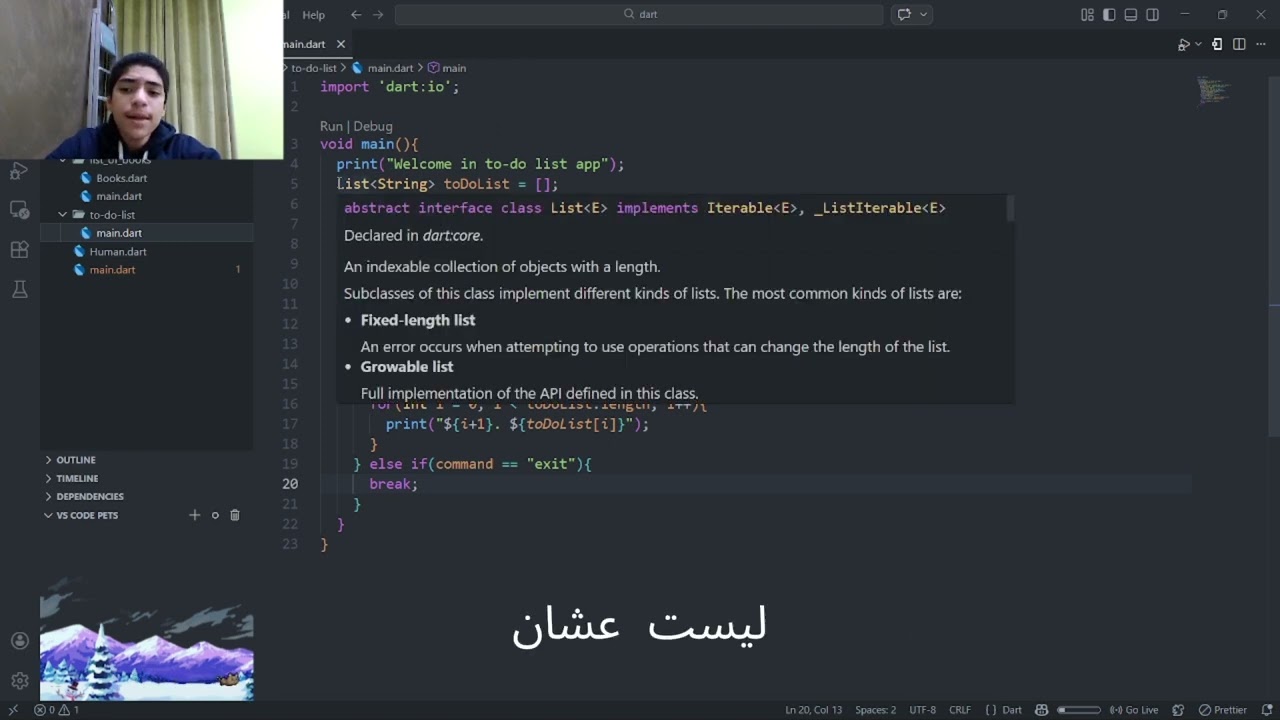Screen dimensions: 1280x720
Task: Open dropdown arrow beside run button
Action: (x=1197, y=44)
